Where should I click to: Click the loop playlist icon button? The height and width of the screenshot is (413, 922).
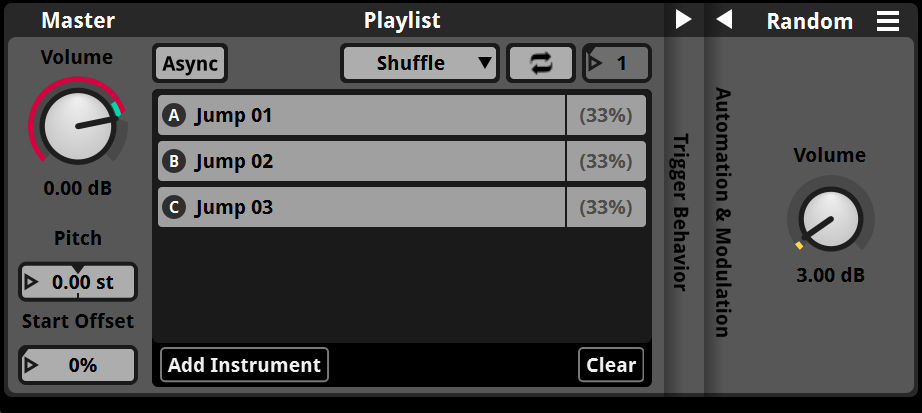point(541,63)
